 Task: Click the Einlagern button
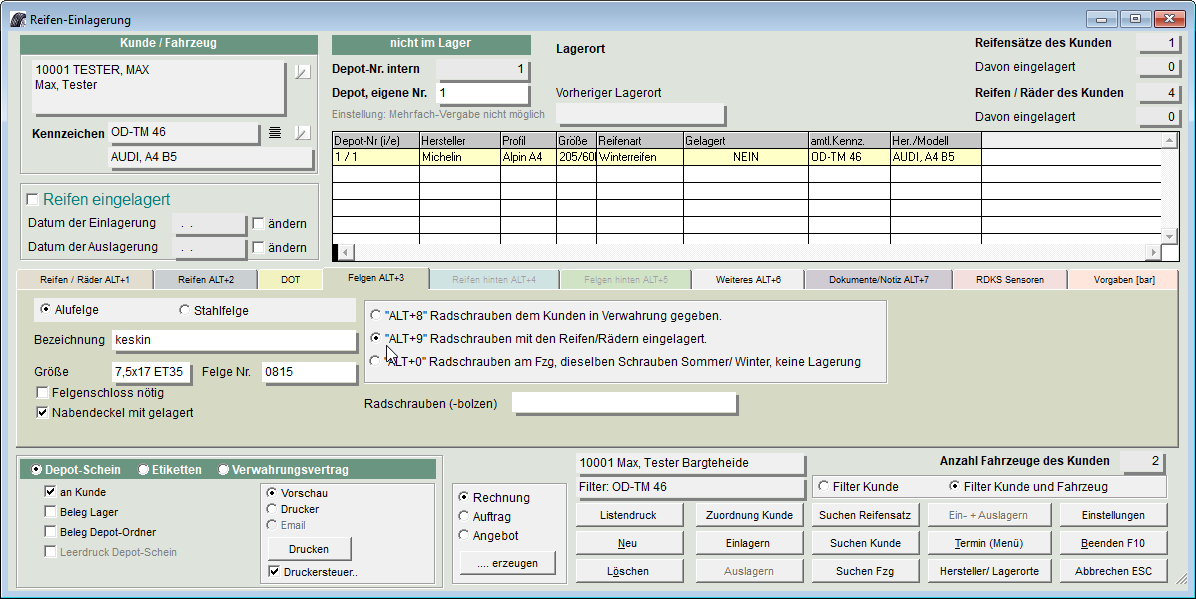749,543
